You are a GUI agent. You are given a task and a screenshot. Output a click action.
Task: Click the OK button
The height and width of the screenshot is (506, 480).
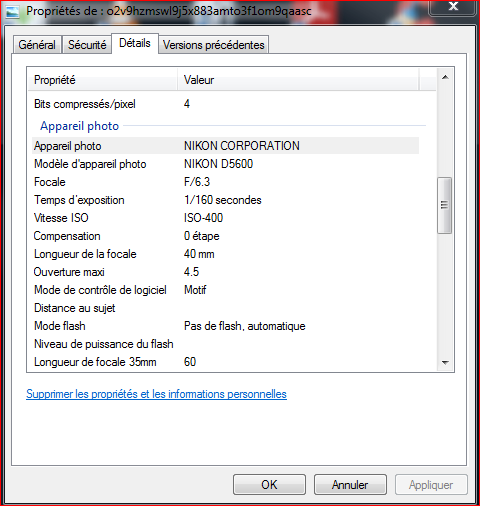(269, 484)
